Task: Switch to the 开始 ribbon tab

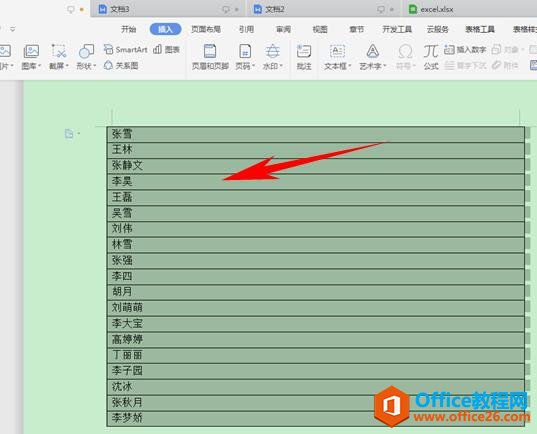Action: [128, 29]
